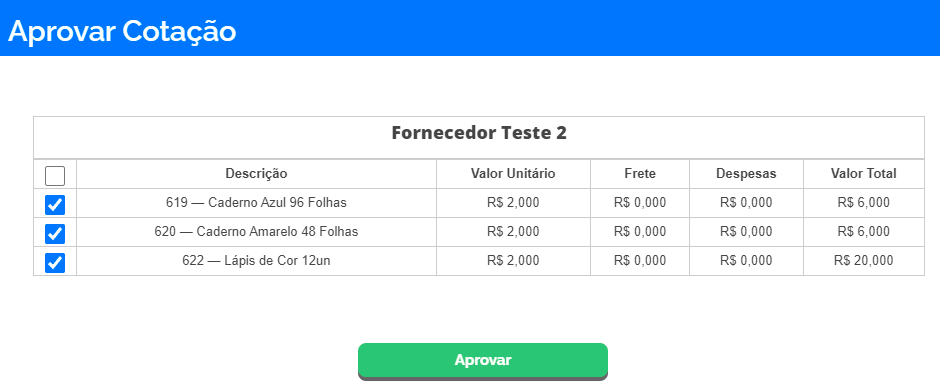The image size is (940, 391).
Task: Uncheck the Caderno Amarelo 48 Folhas checkbox
Action: pyautogui.click(x=55, y=234)
